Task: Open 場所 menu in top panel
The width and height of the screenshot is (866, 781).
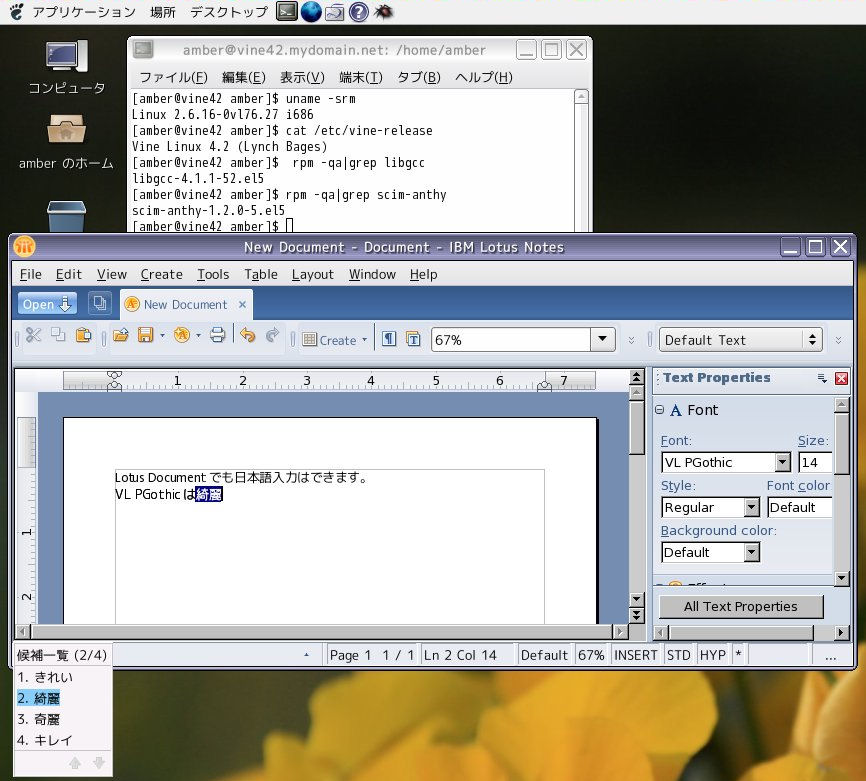Action: pyautogui.click(x=162, y=12)
